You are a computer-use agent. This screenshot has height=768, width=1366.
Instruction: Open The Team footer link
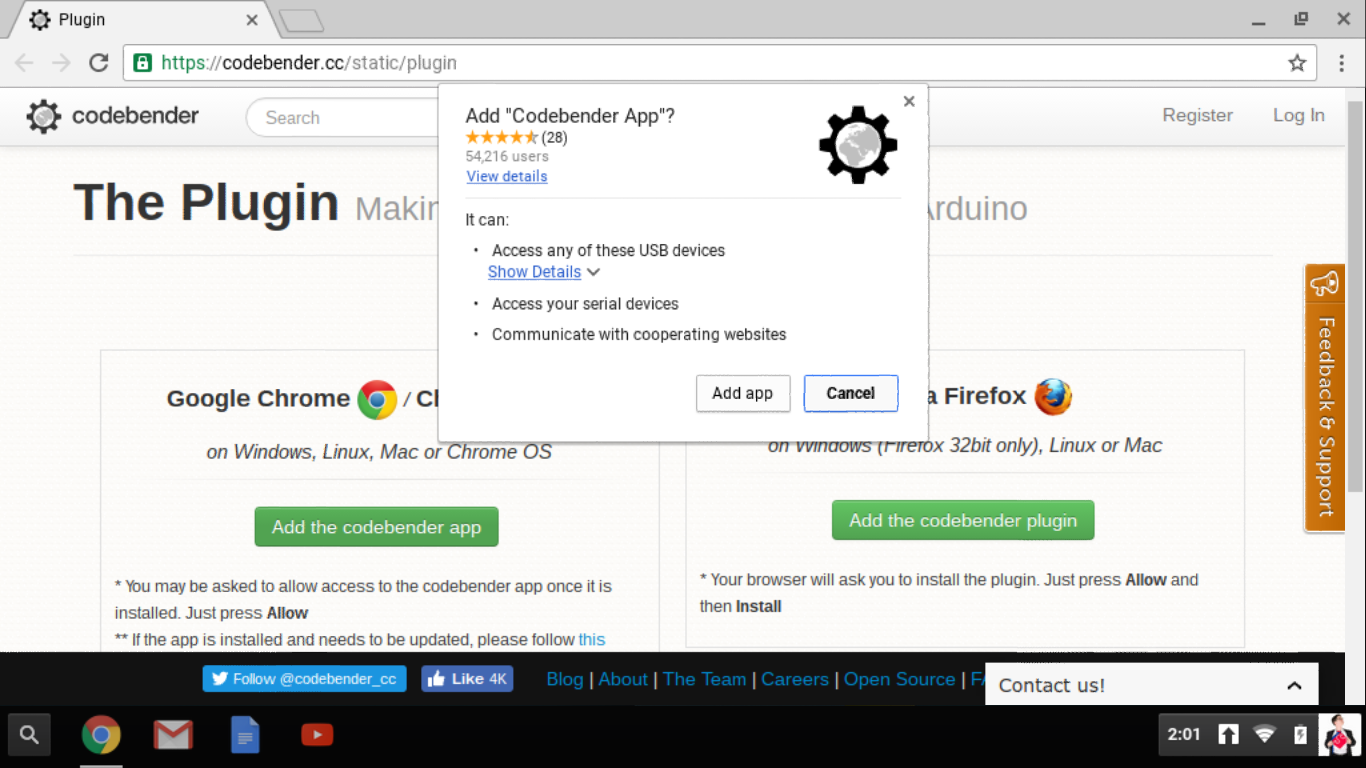(x=705, y=679)
